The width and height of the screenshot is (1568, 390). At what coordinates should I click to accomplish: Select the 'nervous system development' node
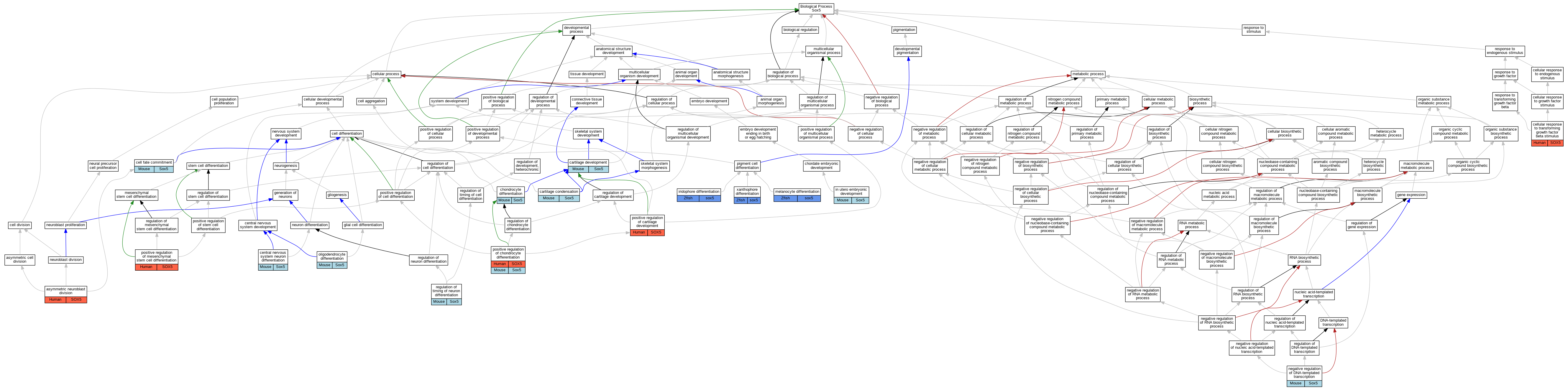click(x=285, y=134)
